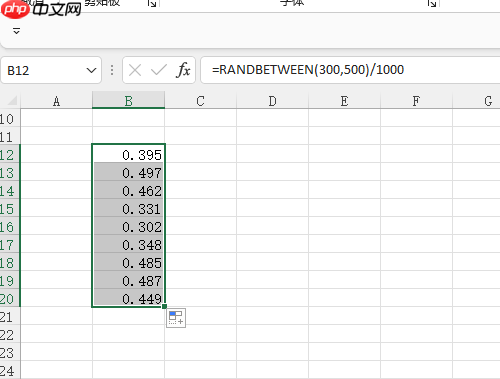Screen dimensions: 500x379
Task: Select row 20 header
Action: click(9, 299)
